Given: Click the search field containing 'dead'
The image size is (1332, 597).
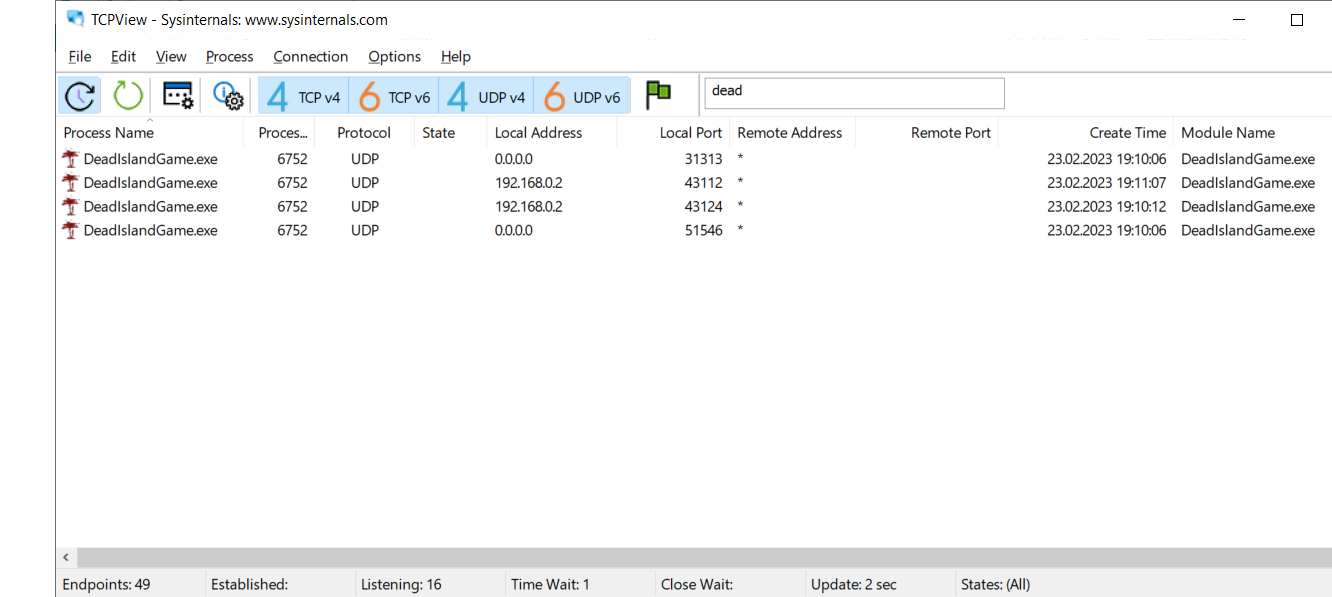Looking at the screenshot, I should coord(854,93).
